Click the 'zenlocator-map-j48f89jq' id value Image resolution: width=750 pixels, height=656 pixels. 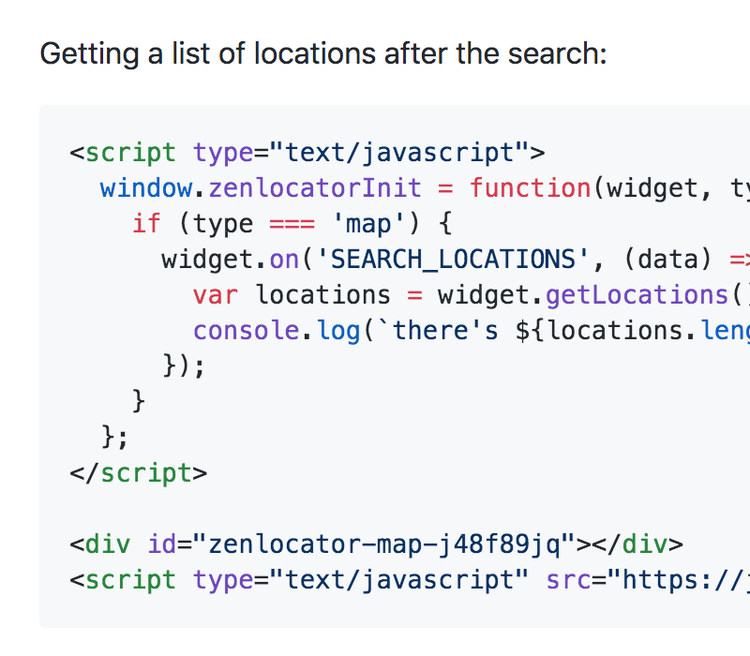tap(384, 544)
